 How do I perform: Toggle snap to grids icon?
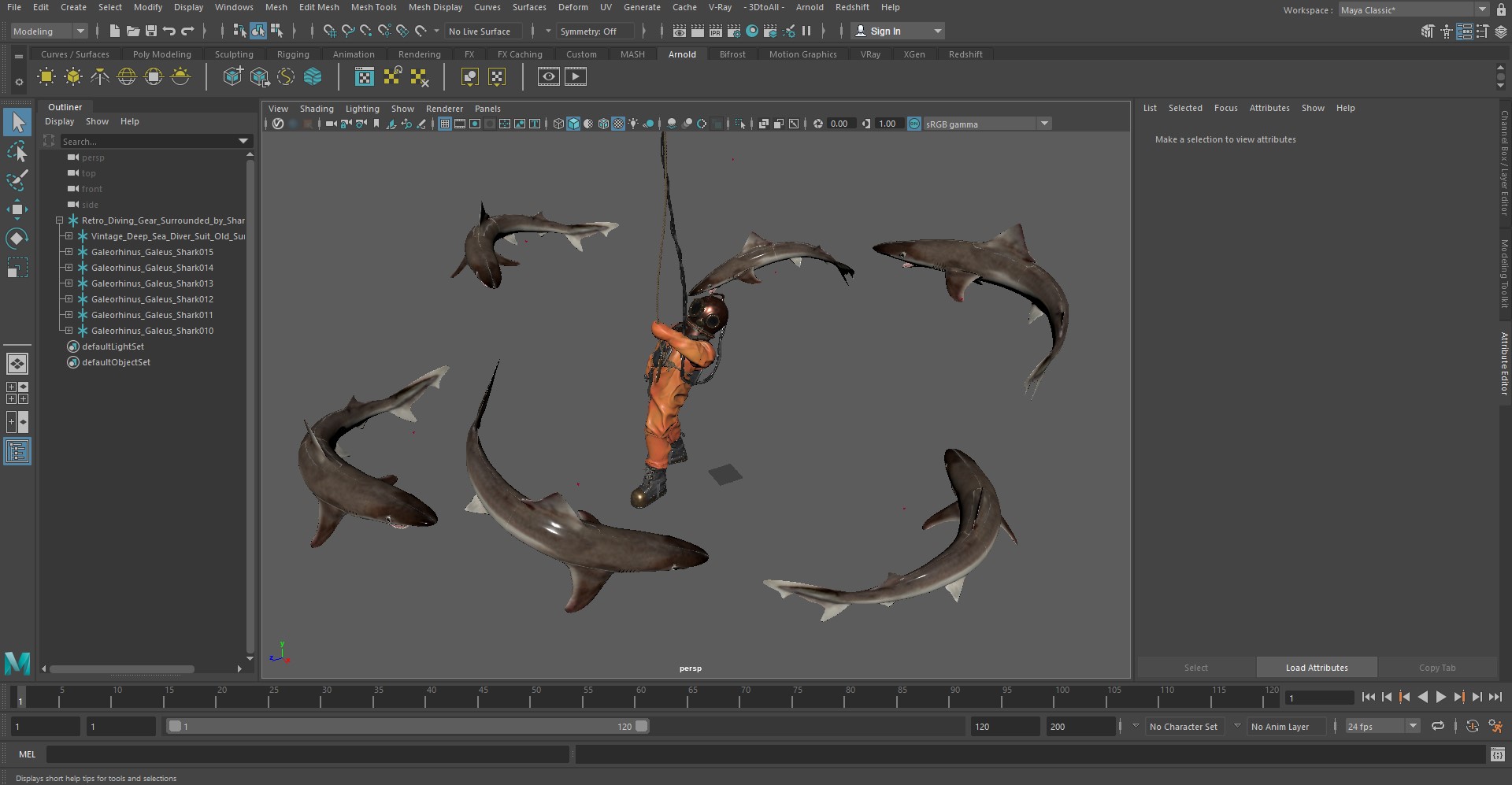pyautogui.click(x=329, y=31)
